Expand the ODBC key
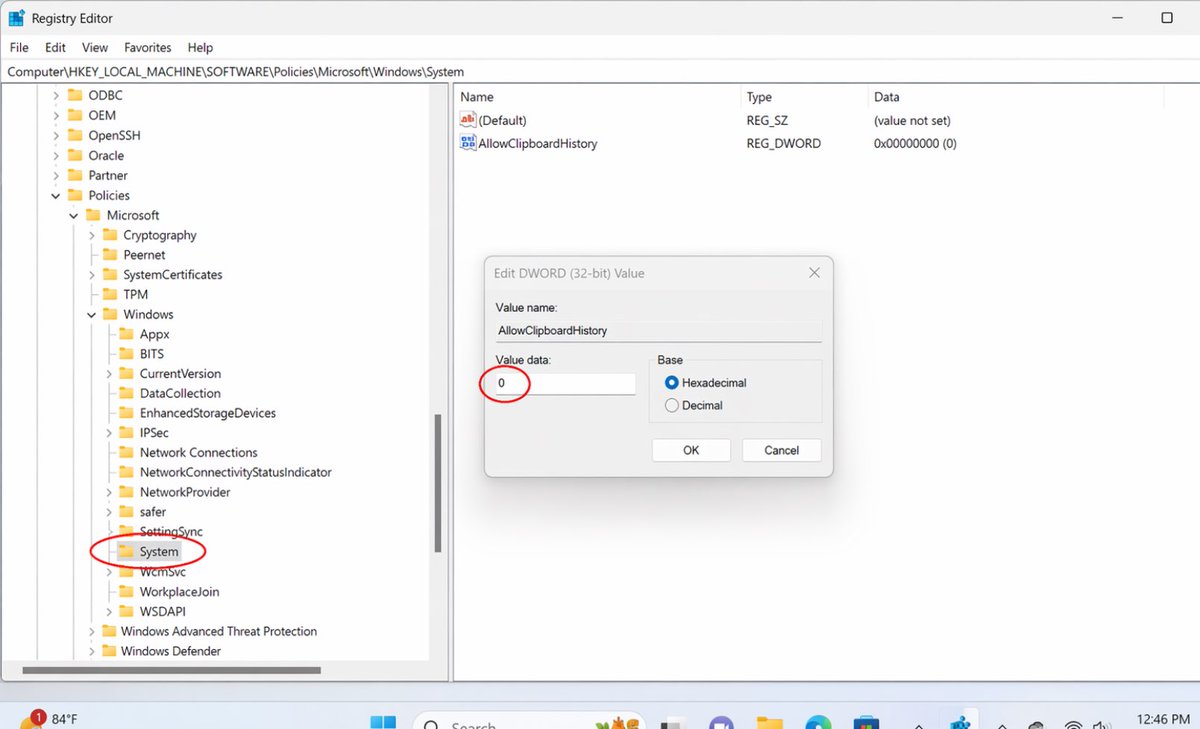 pos(56,96)
